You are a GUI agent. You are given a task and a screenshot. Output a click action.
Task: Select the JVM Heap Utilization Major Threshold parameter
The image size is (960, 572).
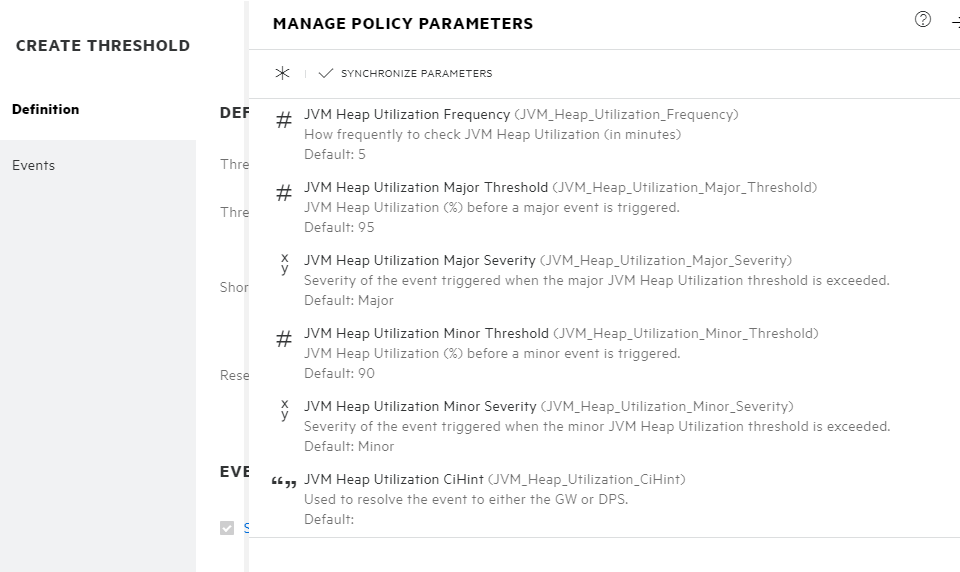(426, 188)
